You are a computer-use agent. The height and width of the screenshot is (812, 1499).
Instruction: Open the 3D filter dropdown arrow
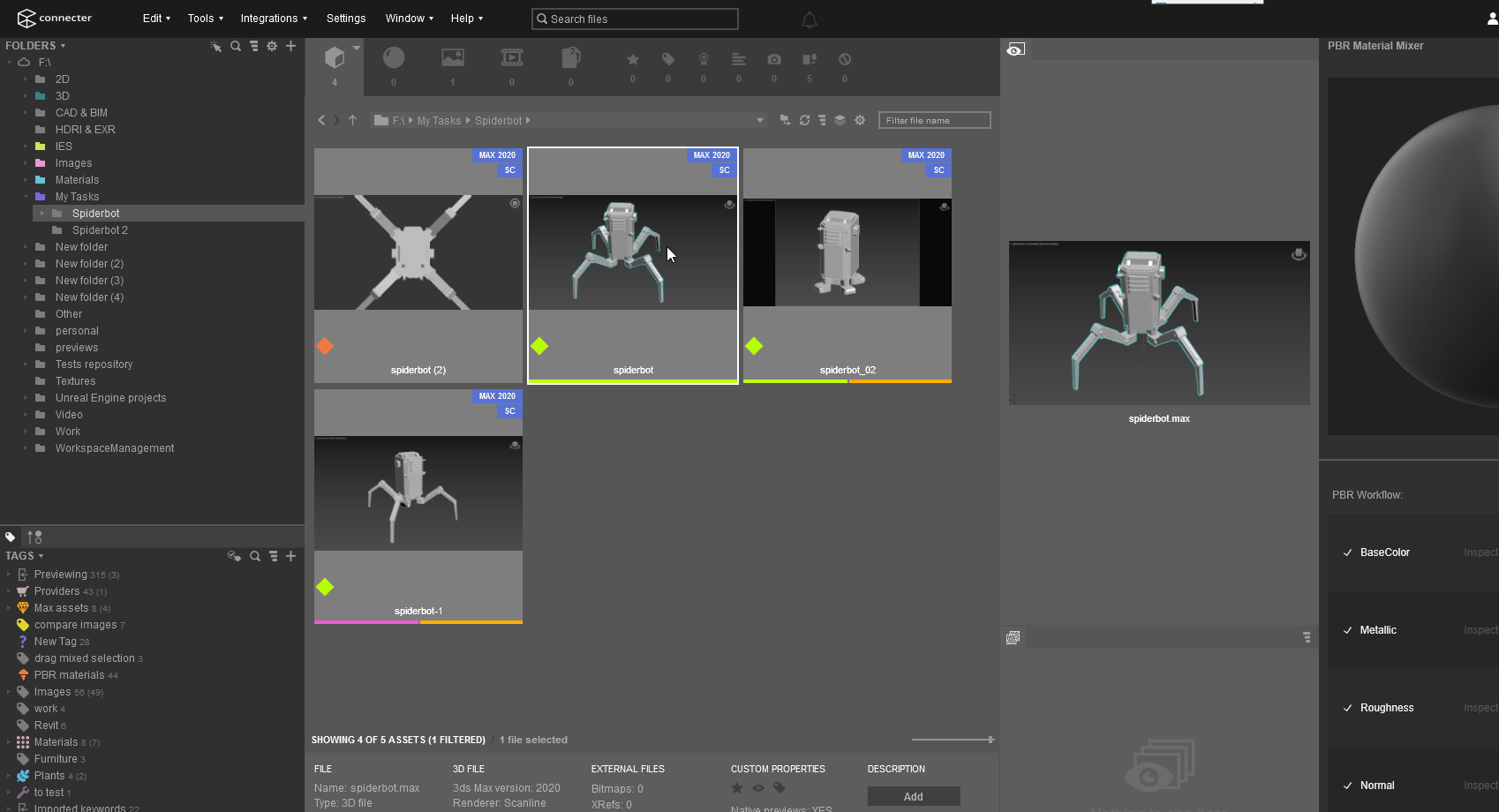click(x=357, y=47)
